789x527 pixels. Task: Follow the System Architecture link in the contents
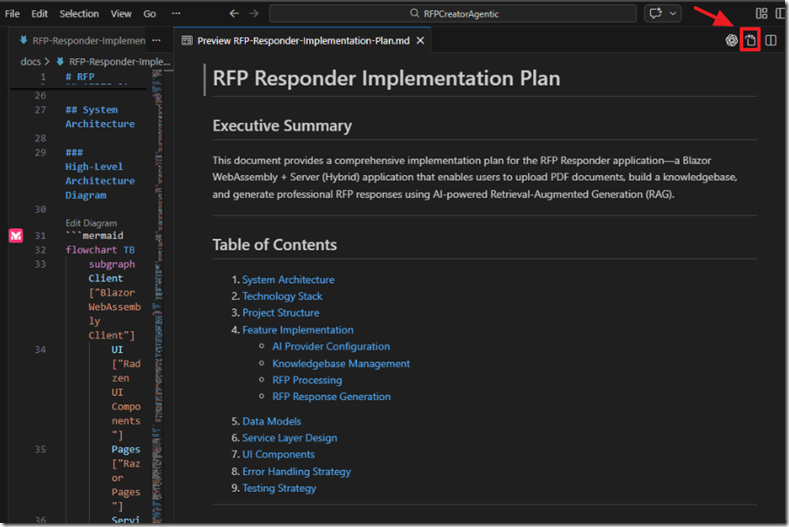click(288, 280)
